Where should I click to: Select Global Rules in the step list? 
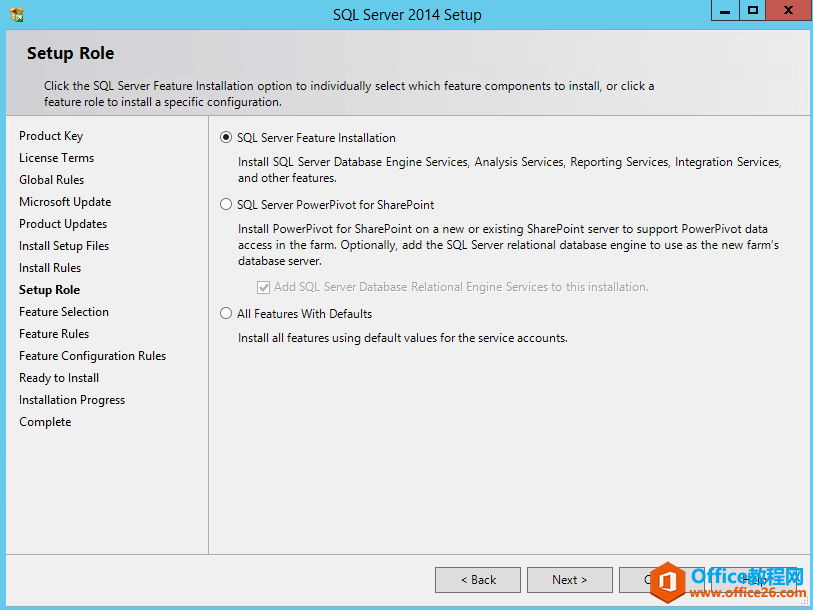point(51,179)
